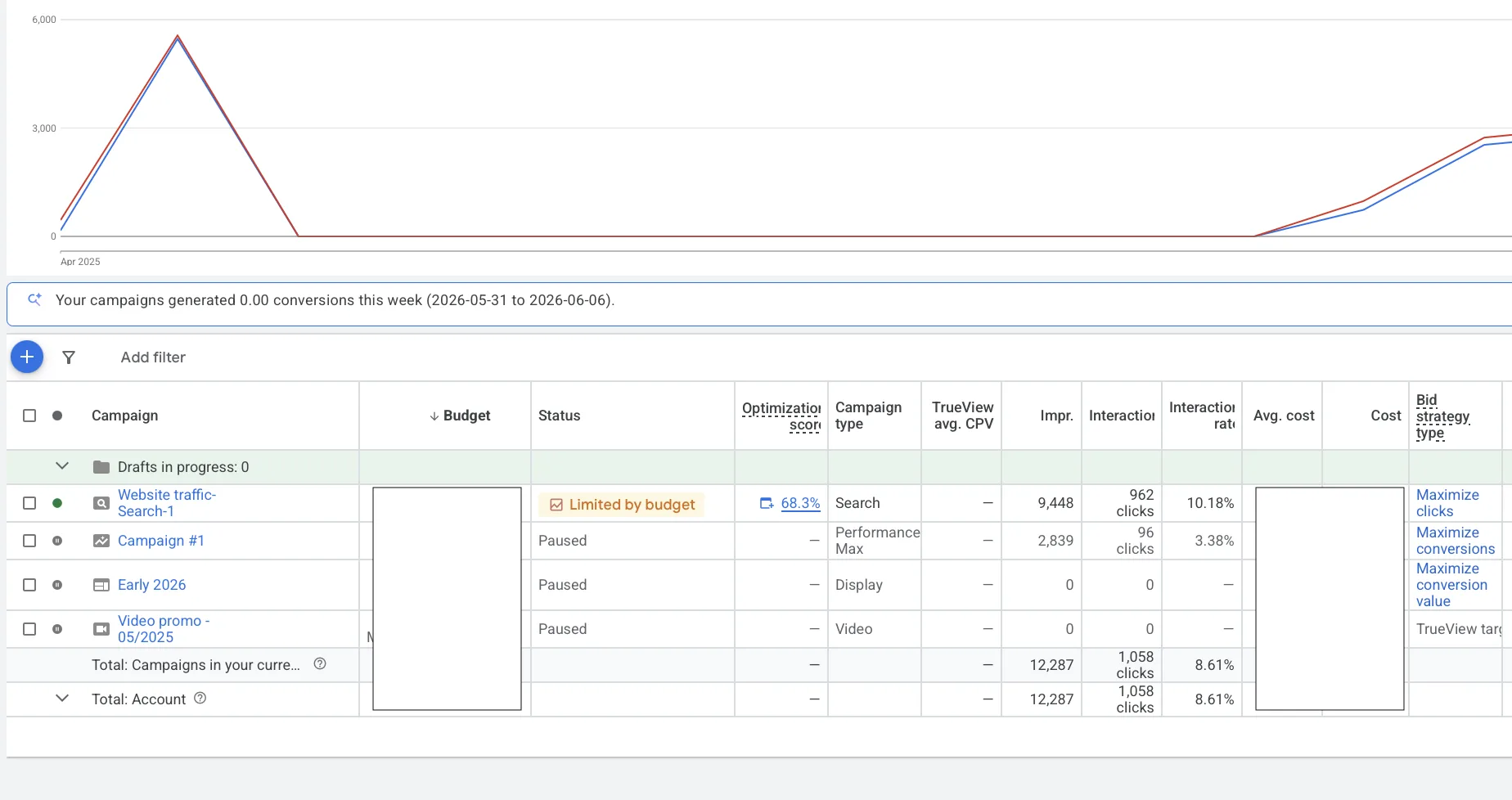This screenshot has height=800, width=1512.
Task: Click the insights sparkle icon in banner
Action: point(34,299)
